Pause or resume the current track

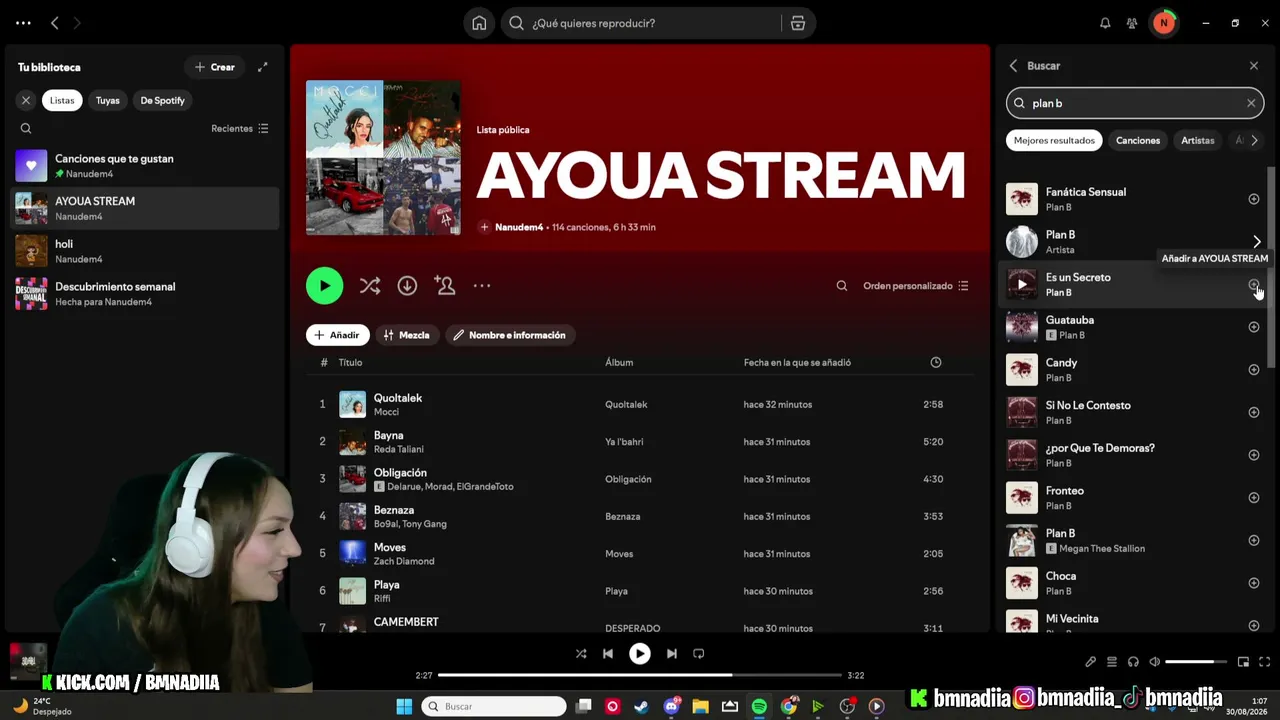coord(640,654)
